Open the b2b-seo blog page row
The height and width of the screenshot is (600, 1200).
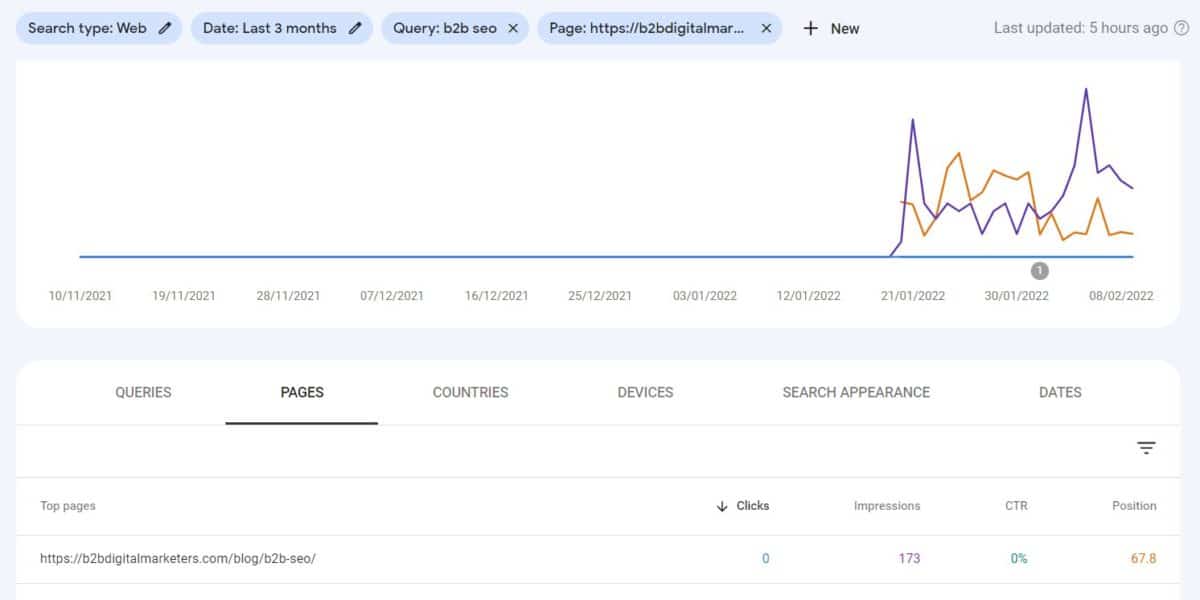click(x=600, y=559)
